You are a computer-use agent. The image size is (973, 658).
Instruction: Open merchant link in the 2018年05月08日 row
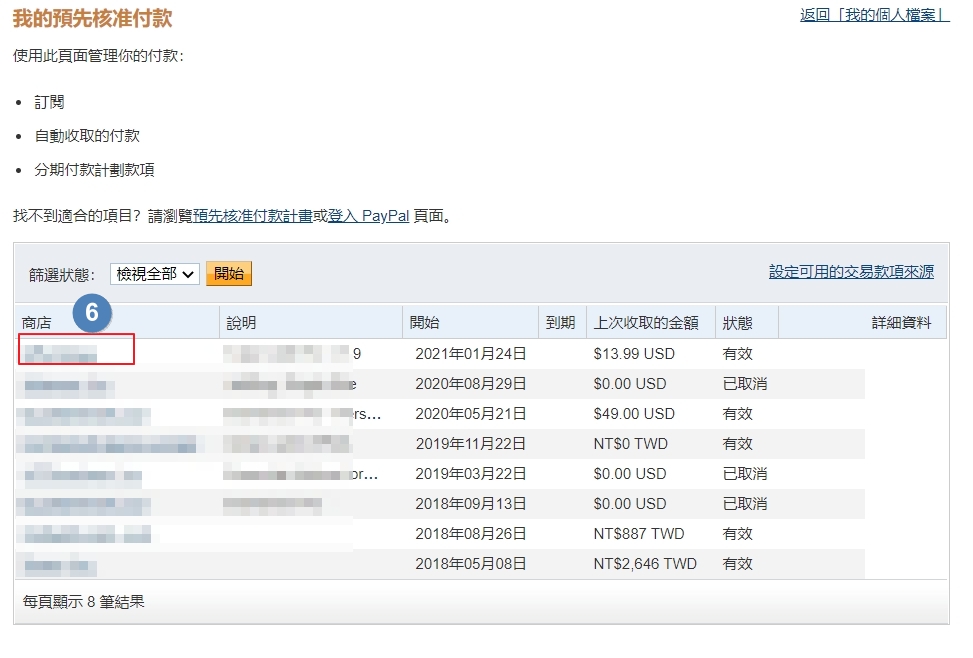tap(60, 565)
